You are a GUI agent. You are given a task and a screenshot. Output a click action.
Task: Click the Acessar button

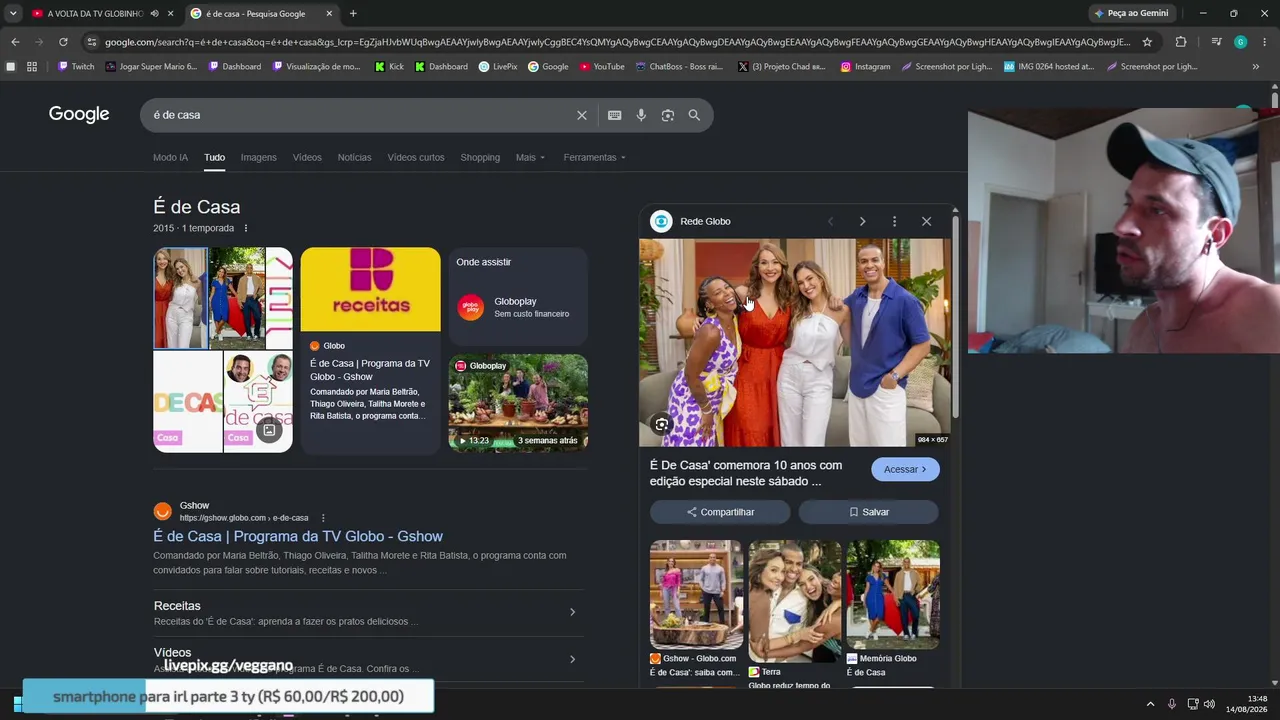pyautogui.click(x=905, y=469)
